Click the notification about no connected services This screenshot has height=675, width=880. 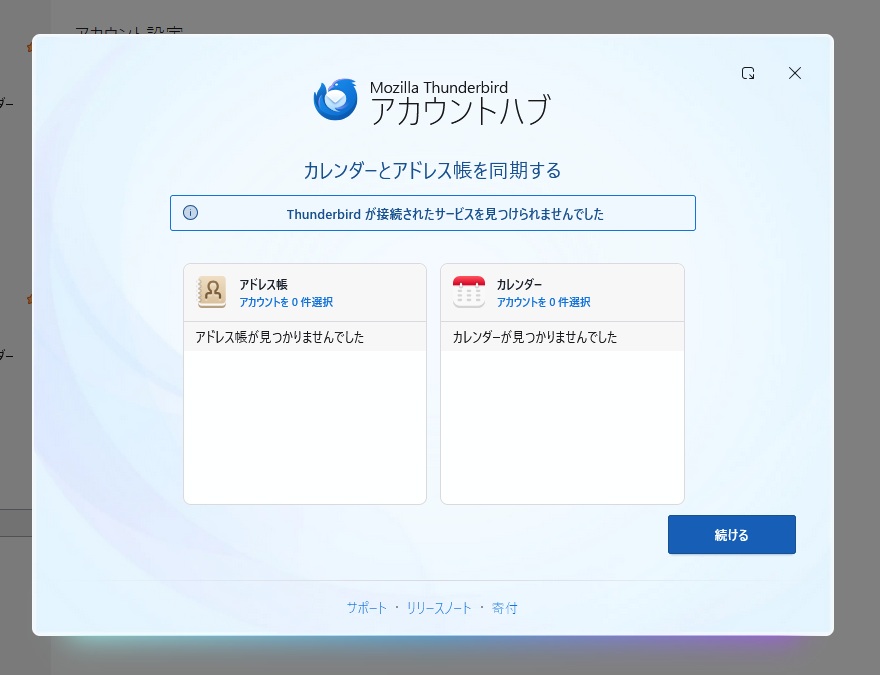[x=445, y=214]
